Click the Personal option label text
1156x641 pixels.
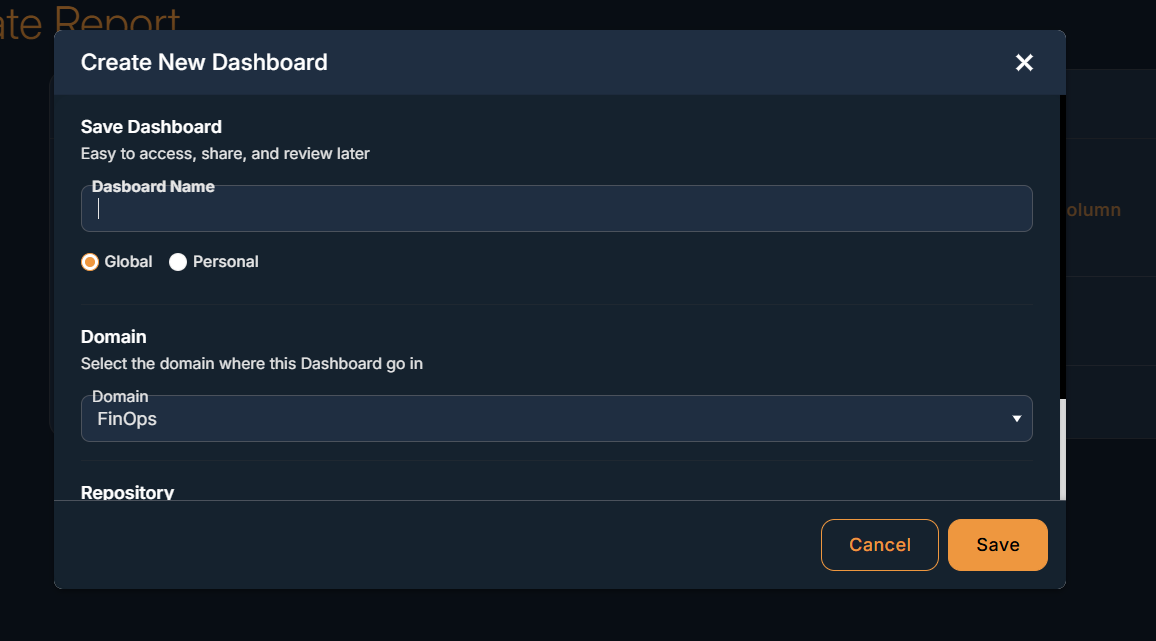[225, 262]
